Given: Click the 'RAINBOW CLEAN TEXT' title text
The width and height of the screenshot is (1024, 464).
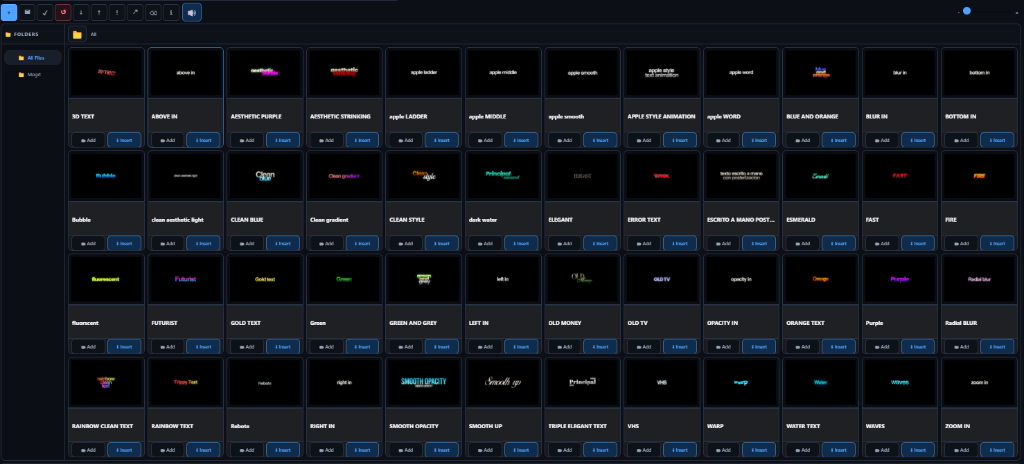Looking at the screenshot, I should pos(103,426).
